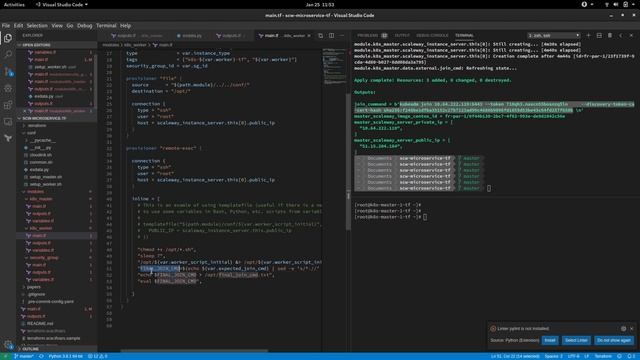The height and width of the screenshot is (360, 640).
Task: Open errors and warnings count in status bar
Action: pyautogui.click(x=98, y=356)
